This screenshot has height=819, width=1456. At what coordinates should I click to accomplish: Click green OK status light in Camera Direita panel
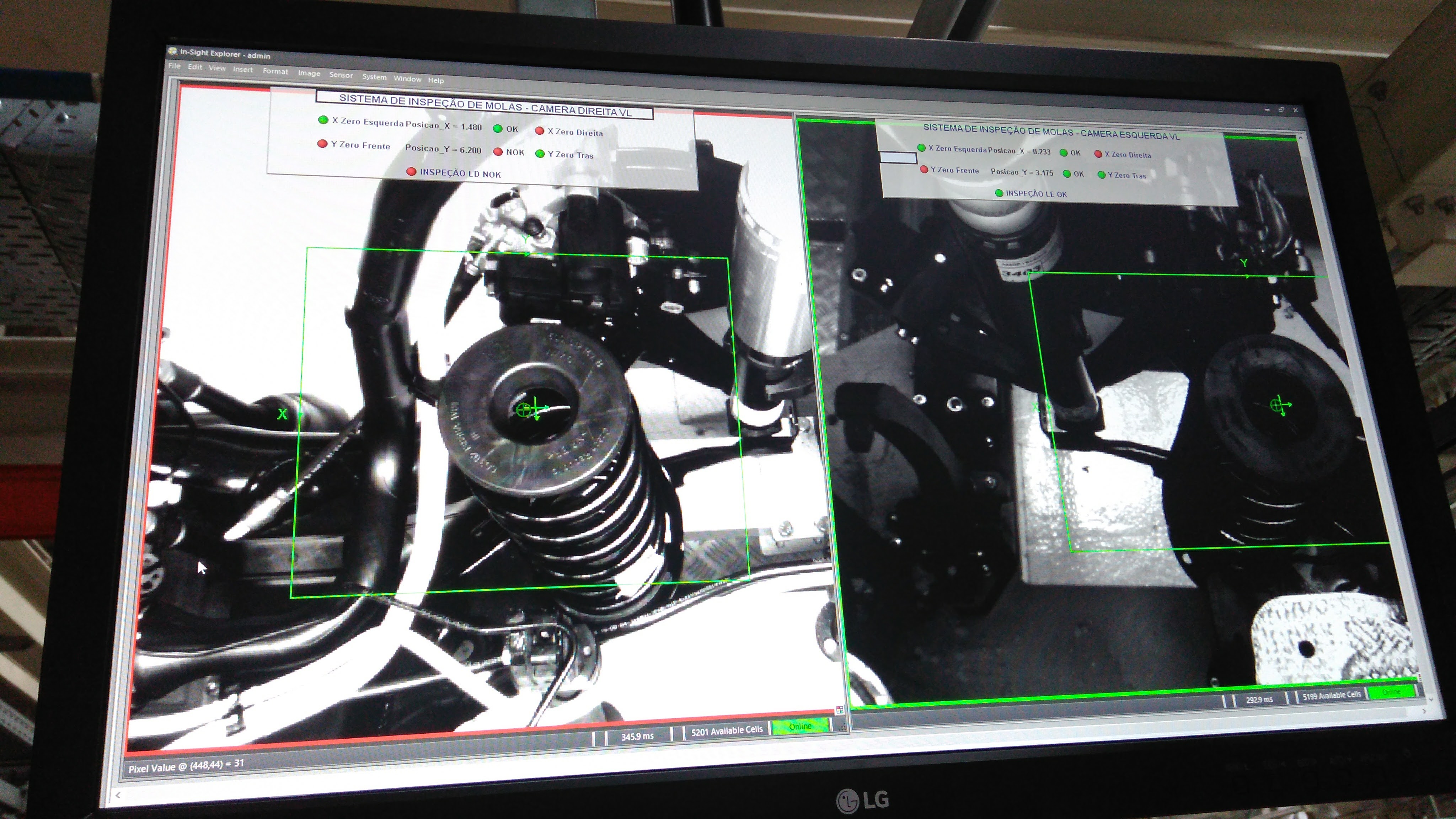coord(498,128)
